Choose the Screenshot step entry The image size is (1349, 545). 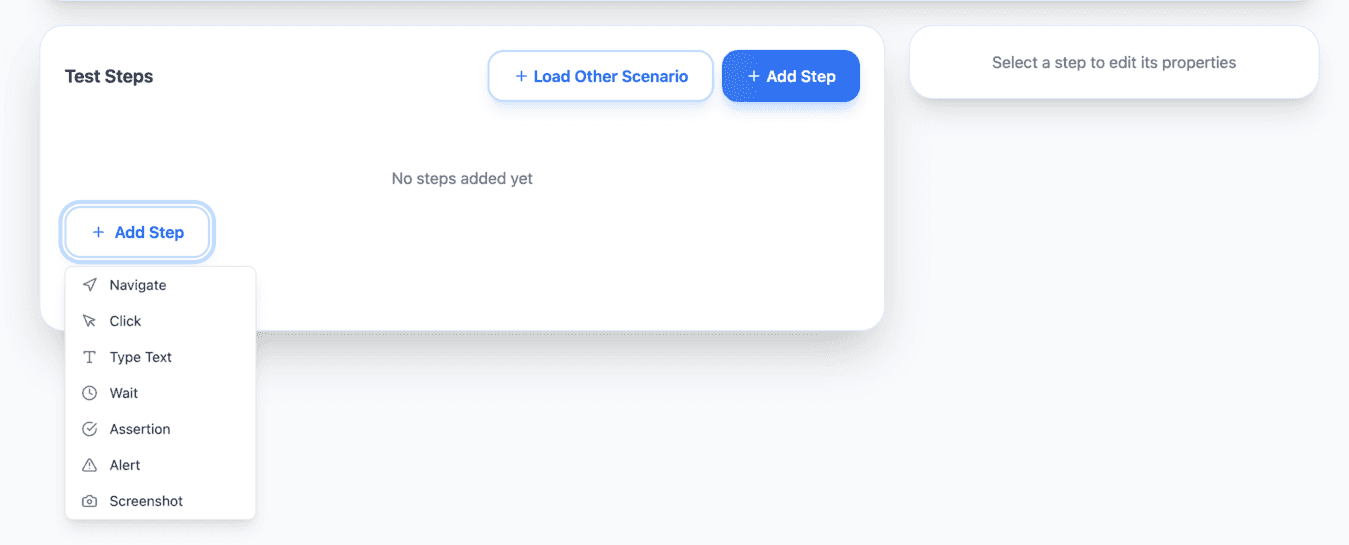point(146,501)
